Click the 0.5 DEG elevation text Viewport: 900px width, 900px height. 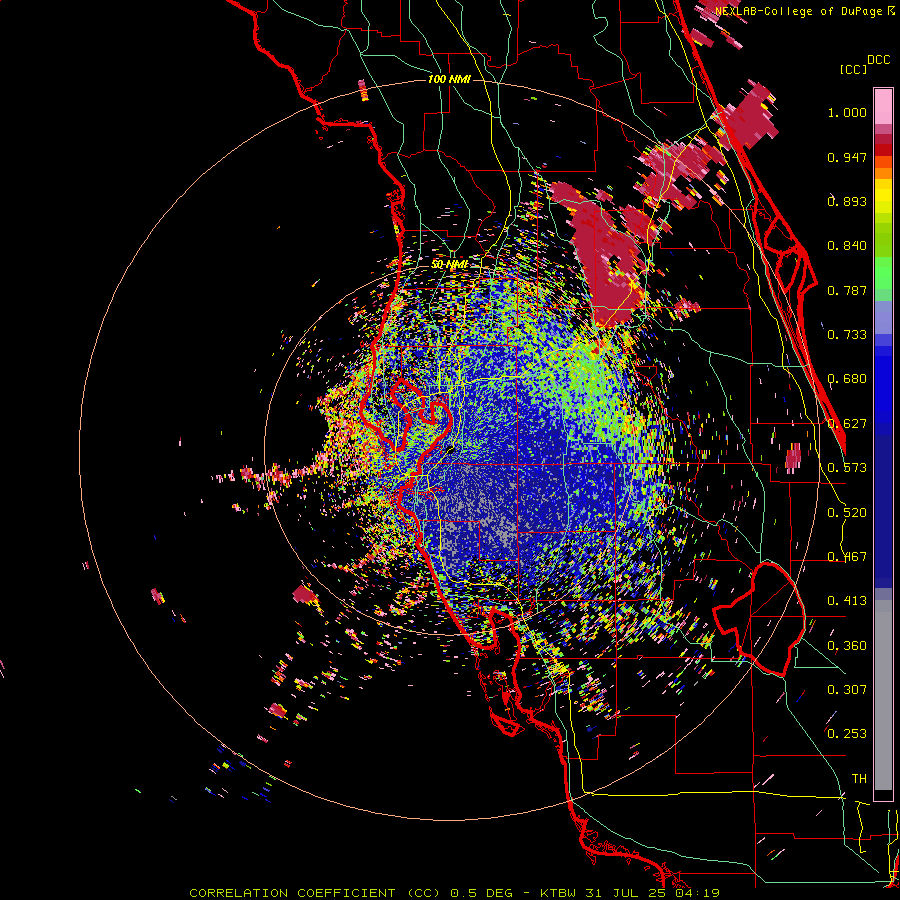tap(481, 893)
